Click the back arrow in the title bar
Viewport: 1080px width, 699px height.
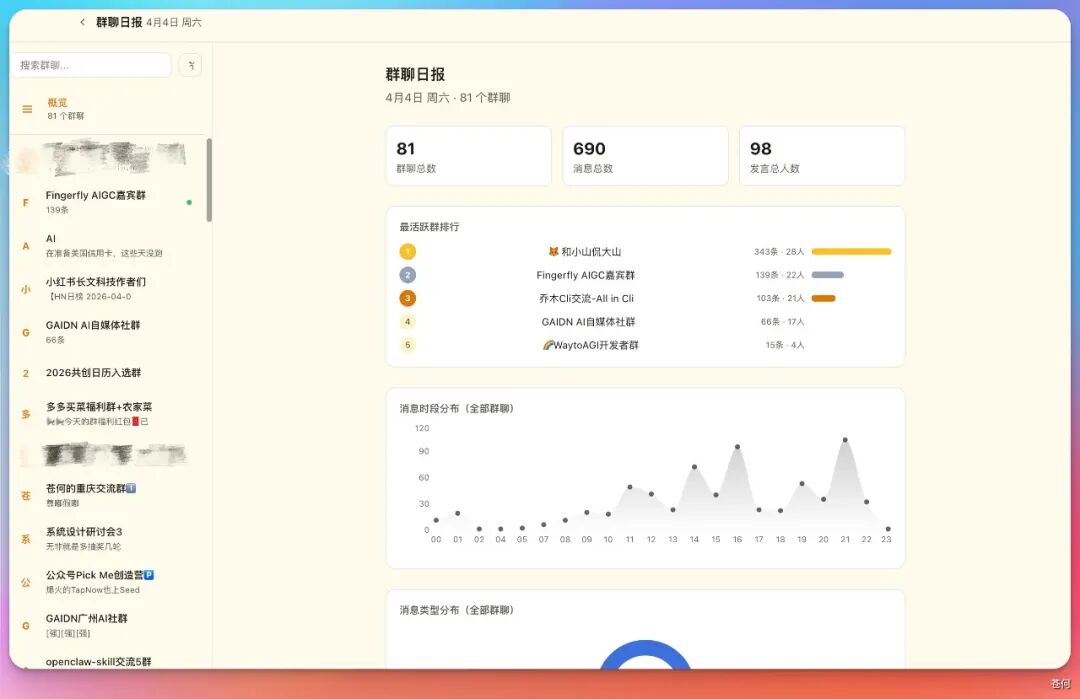pyautogui.click(x=82, y=21)
